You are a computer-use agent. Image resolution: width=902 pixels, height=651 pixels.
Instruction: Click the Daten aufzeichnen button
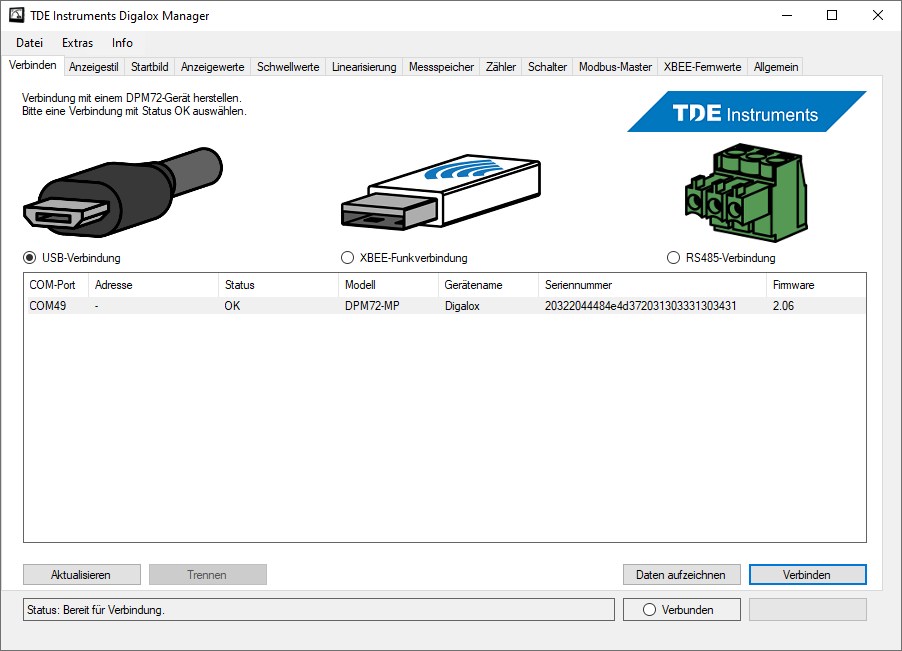coord(682,575)
